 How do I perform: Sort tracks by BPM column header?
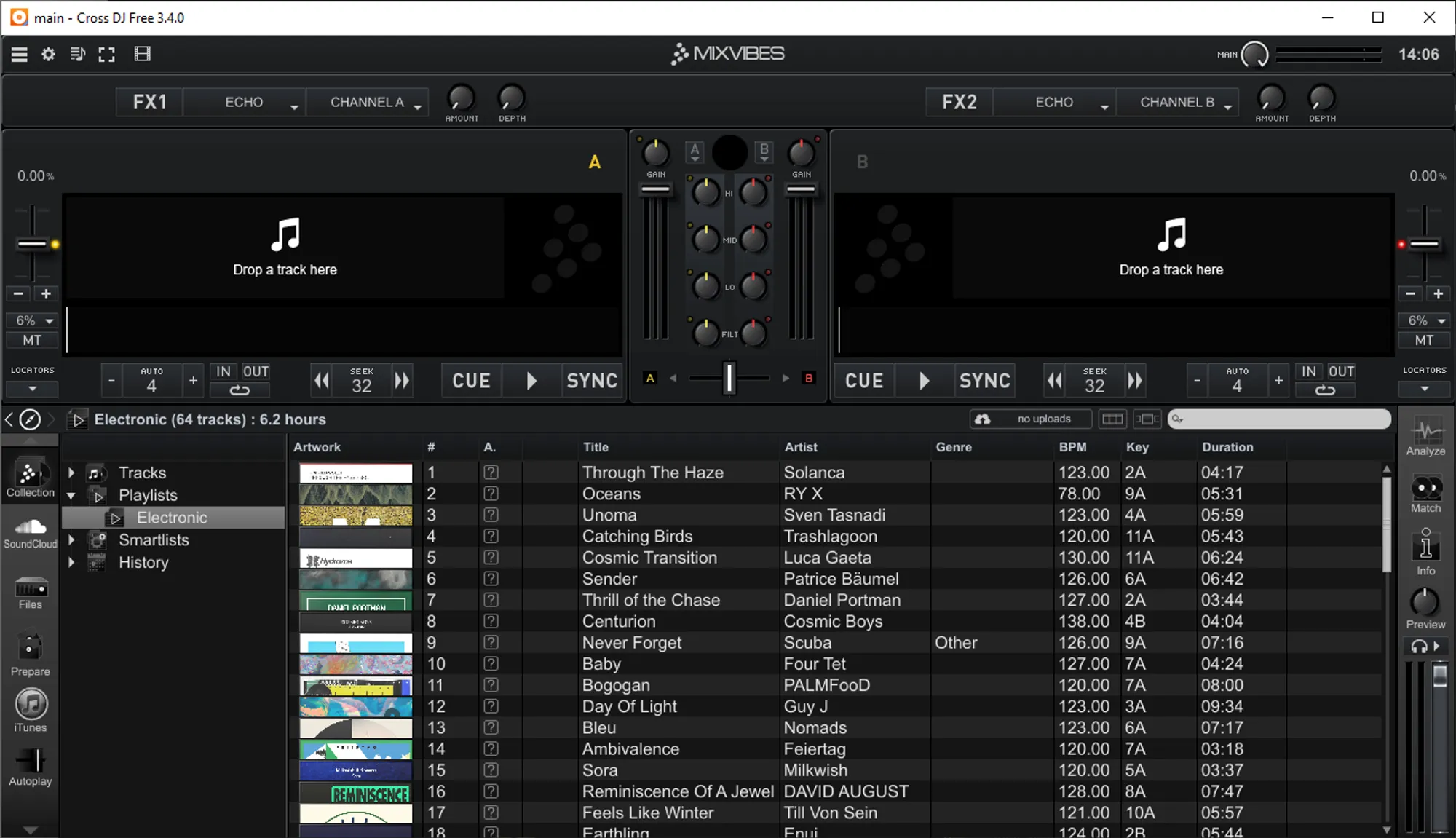1072,447
